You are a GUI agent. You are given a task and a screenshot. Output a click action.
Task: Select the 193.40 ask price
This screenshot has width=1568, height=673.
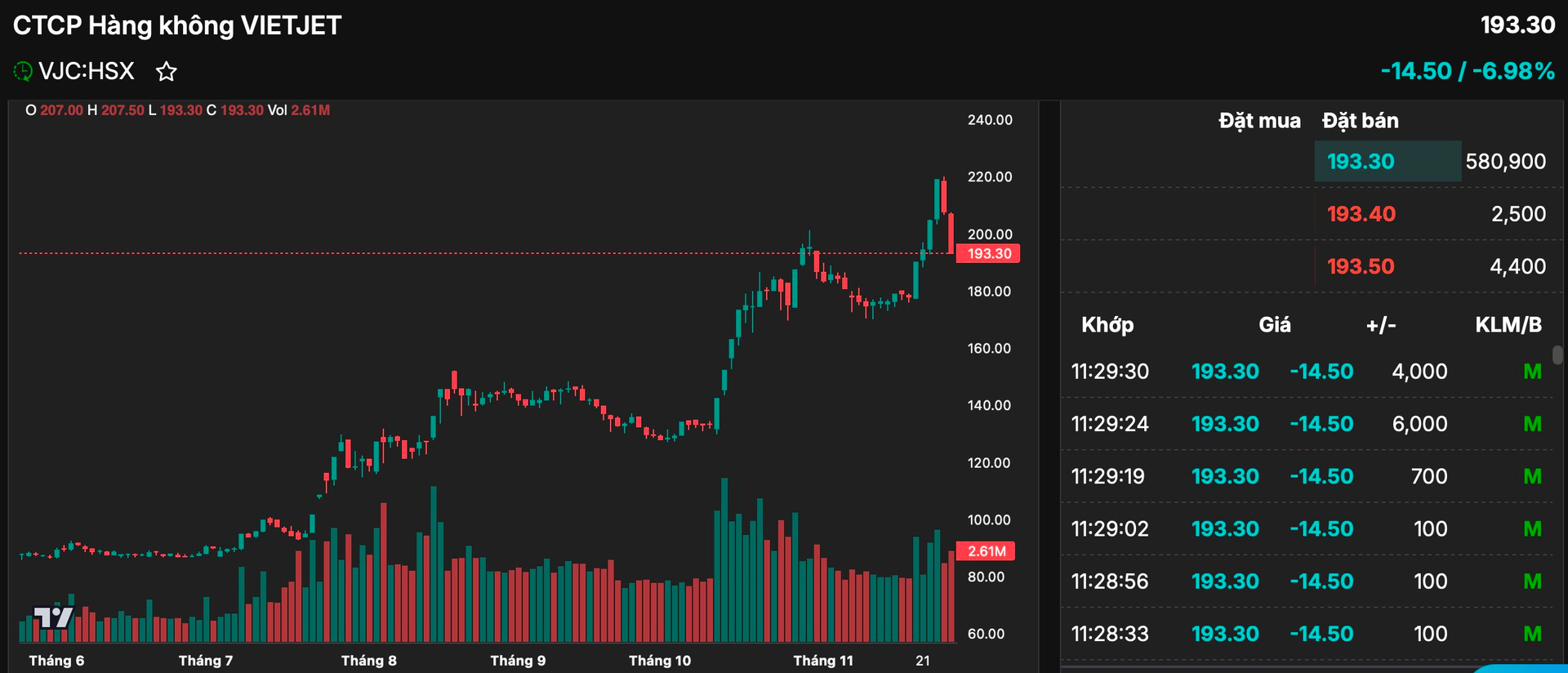[x=1361, y=214]
